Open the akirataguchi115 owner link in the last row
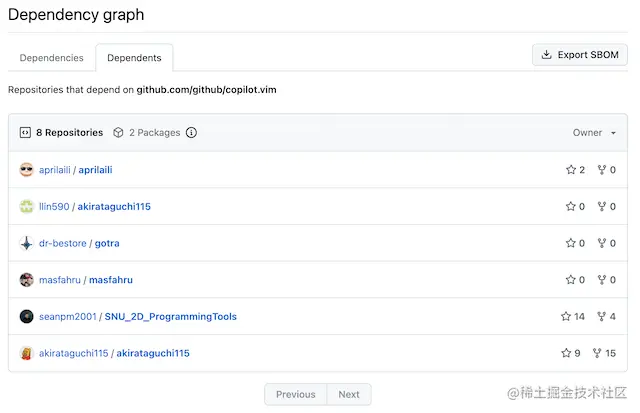Viewport: 640px width, 413px height. [74, 353]
